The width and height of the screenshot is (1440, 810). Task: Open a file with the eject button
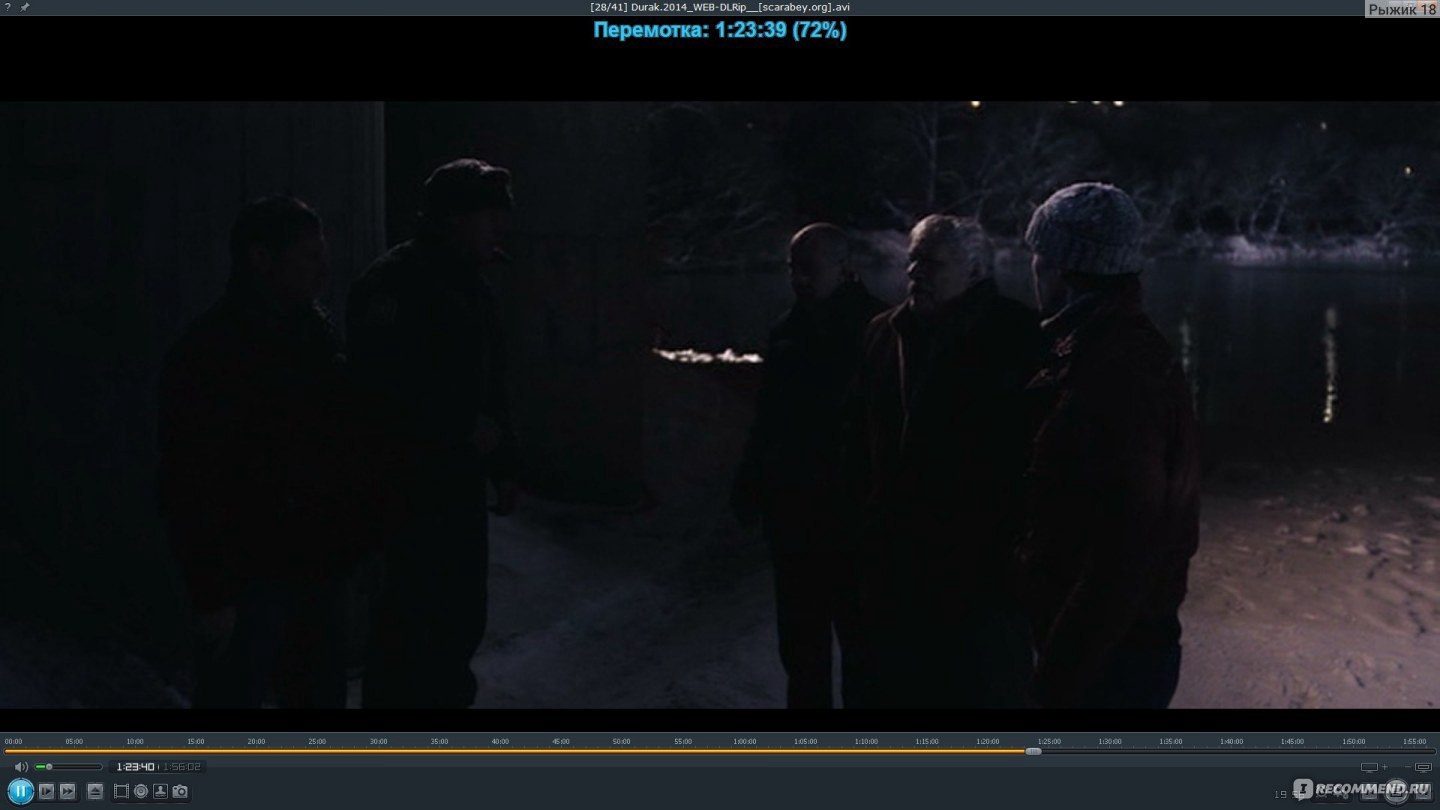95,791
